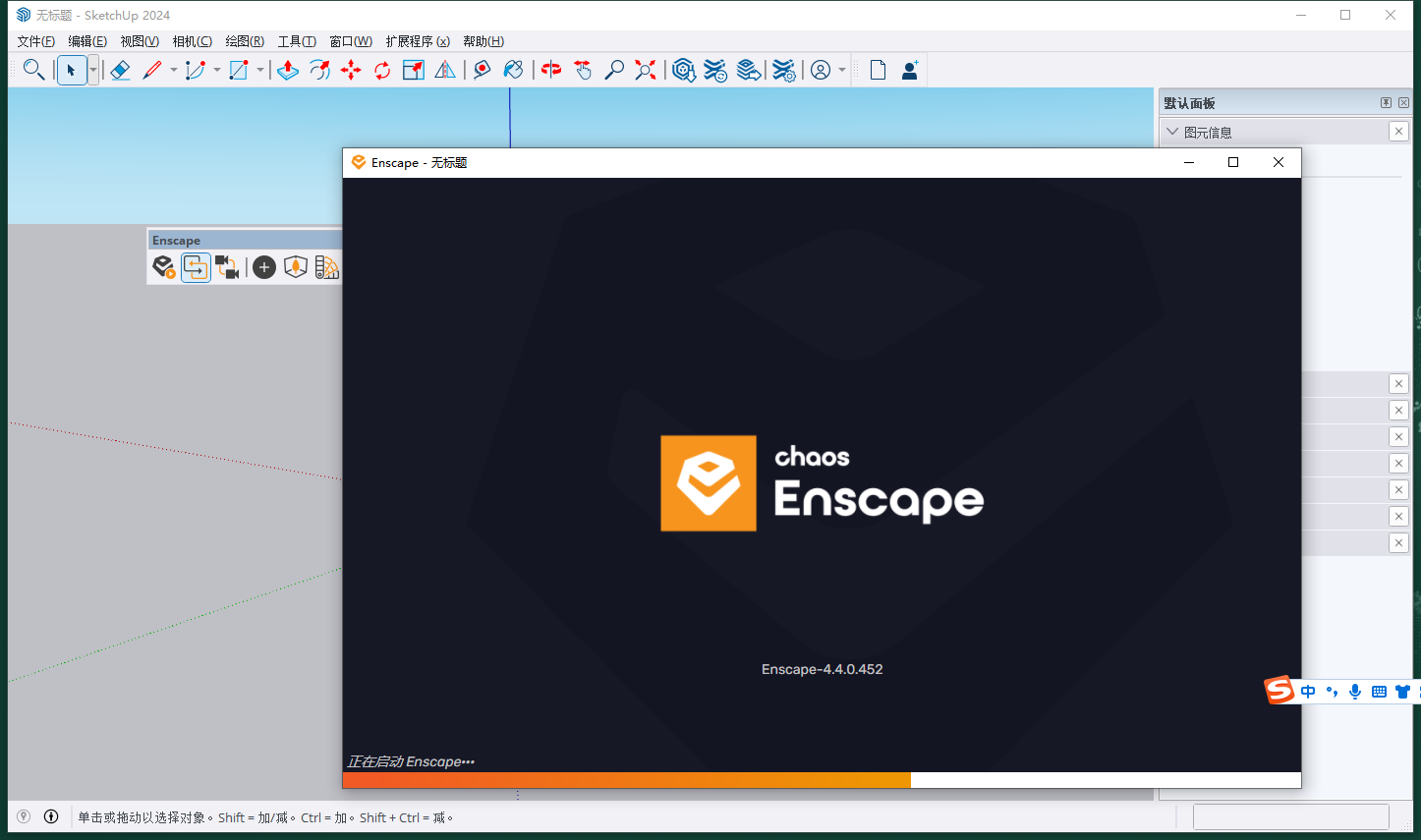Toggle Sogou 中 Chinese/English mode
Image resolution: width=1421 pixels, height=840 pixels.
(1308, 692)
